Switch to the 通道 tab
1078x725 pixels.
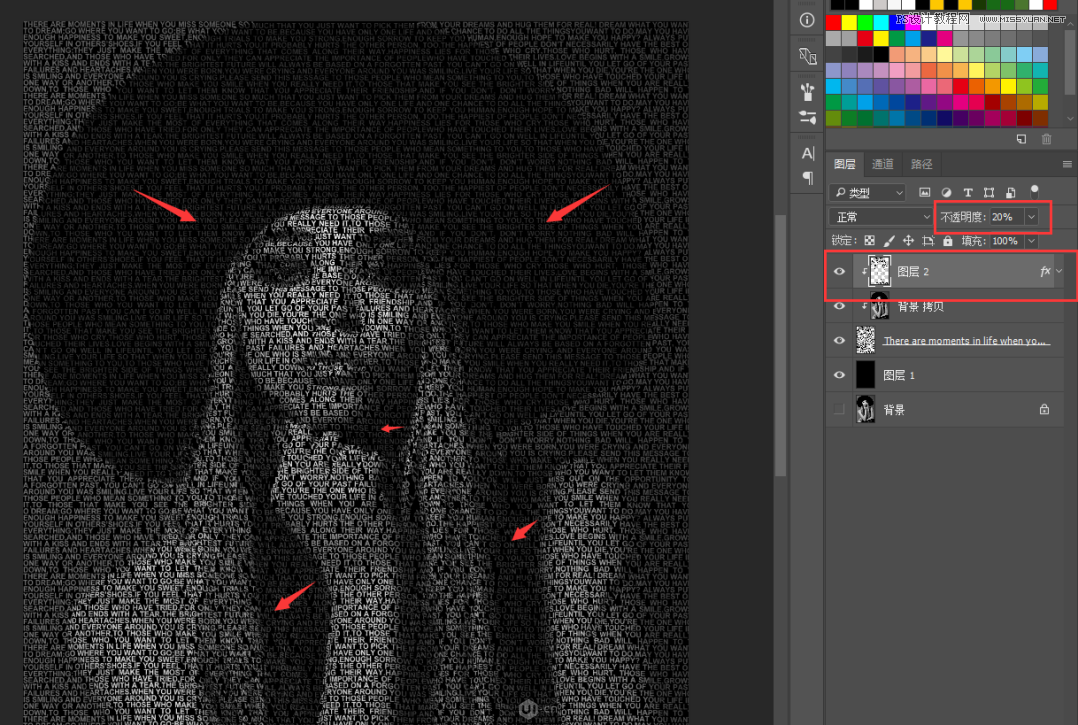[x=882, y=164]
